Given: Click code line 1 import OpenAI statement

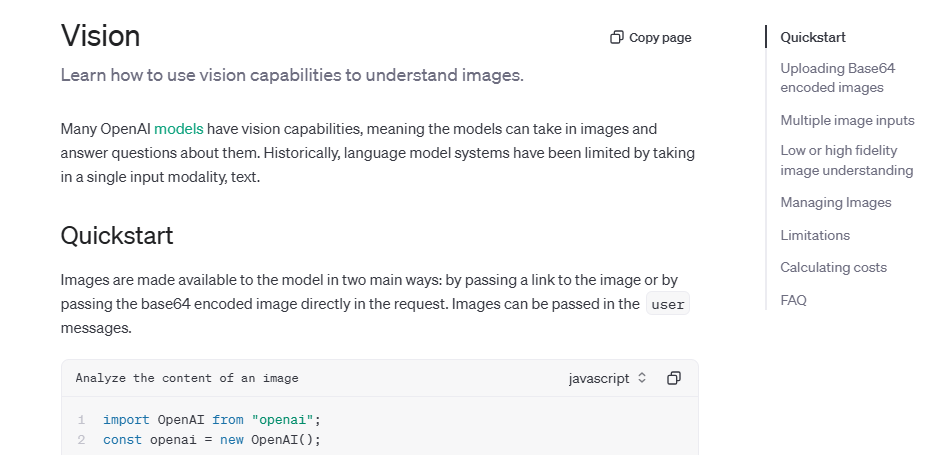Looking at the screenshot, I should pos(212,420).
